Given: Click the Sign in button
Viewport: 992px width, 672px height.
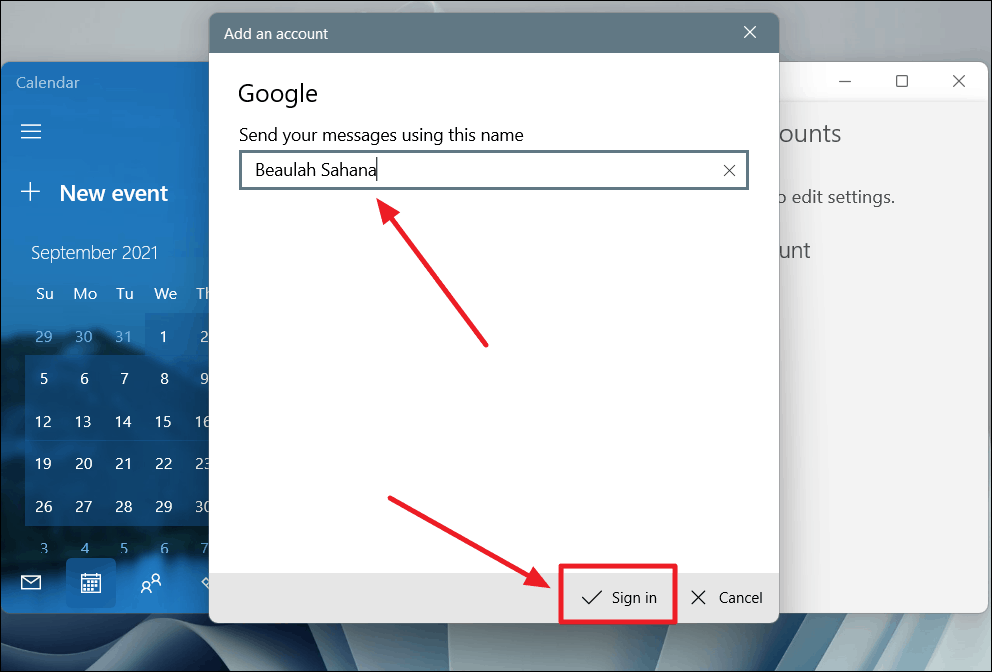Looking at the screenshot, I should pyautogui.click(x=618, y=597).
